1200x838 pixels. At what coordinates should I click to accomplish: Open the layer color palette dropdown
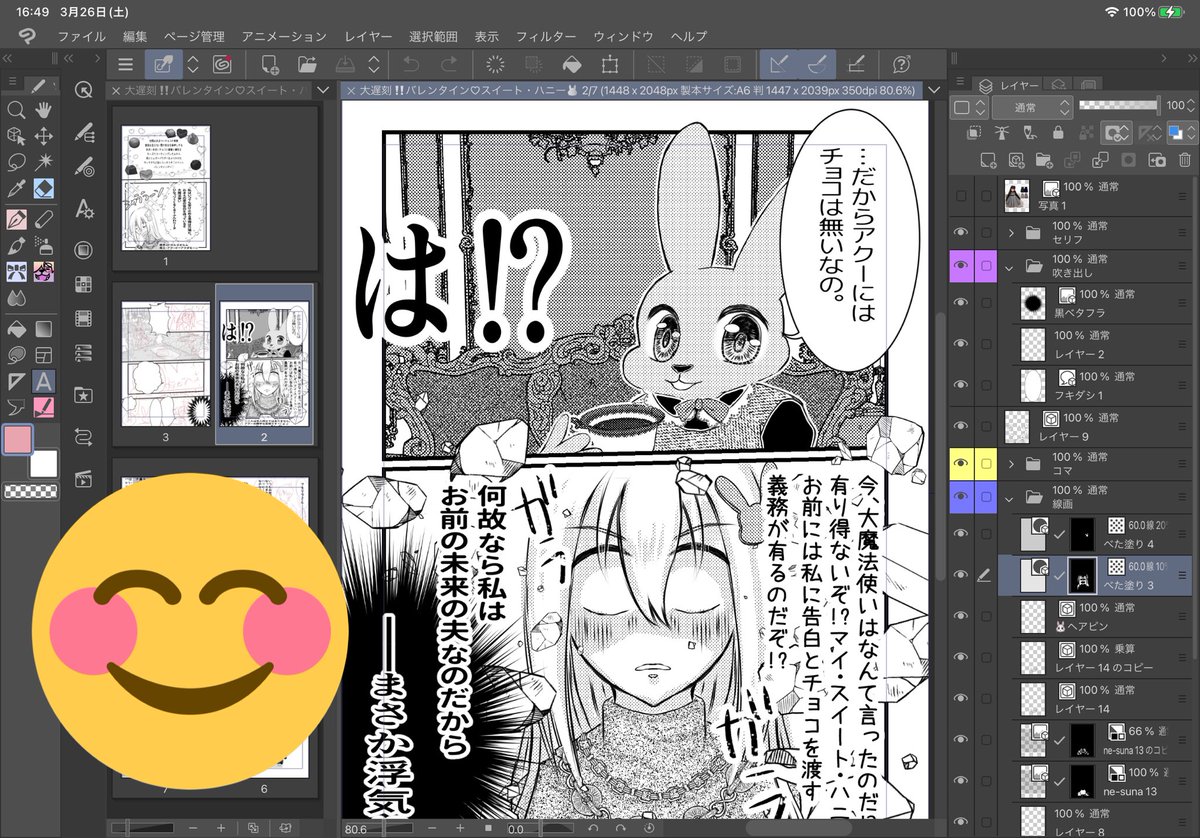[970, 107]
